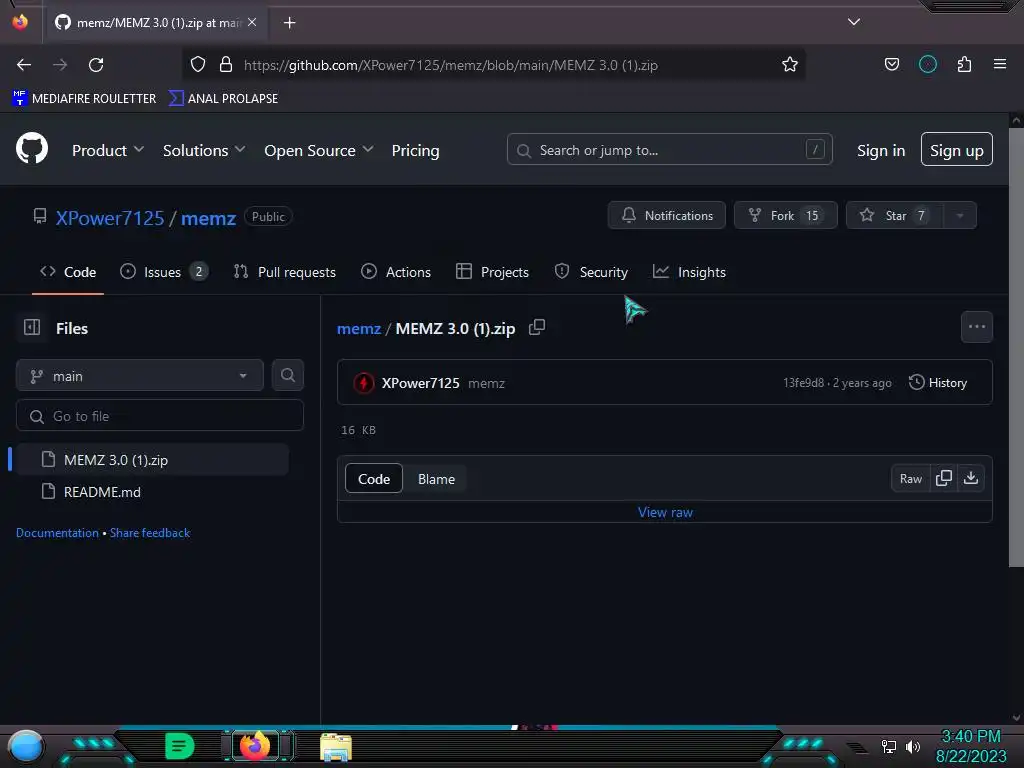
Task: Open the Star lists dropdown arrow
Action: (959, 216)
